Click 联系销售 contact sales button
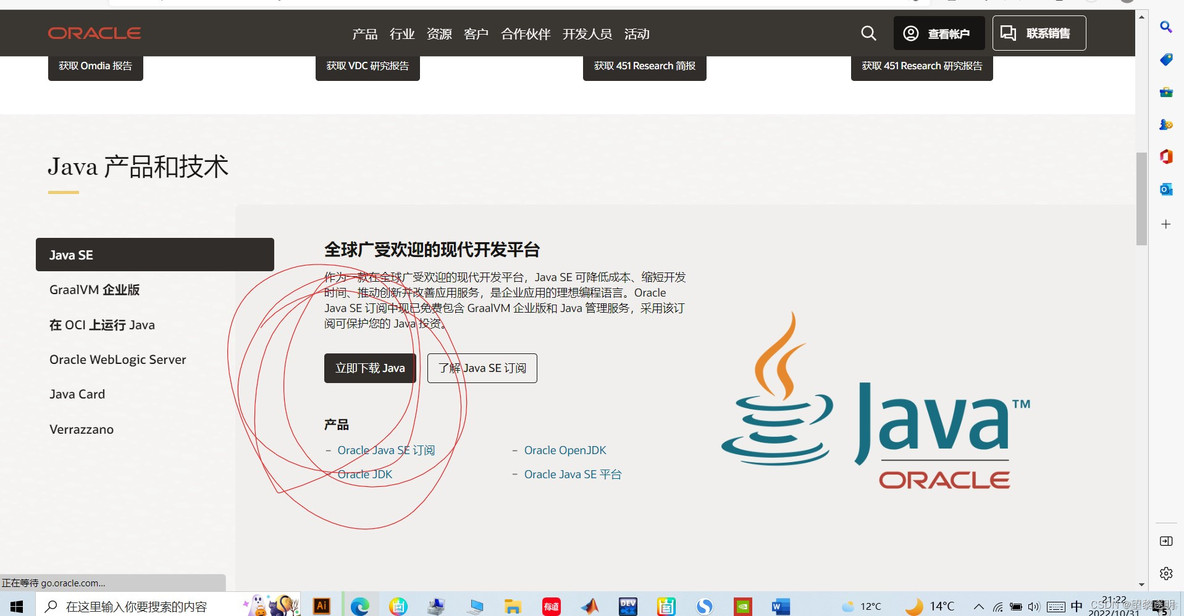Screen dimensions: 1184x616 tap(1039, 33)
